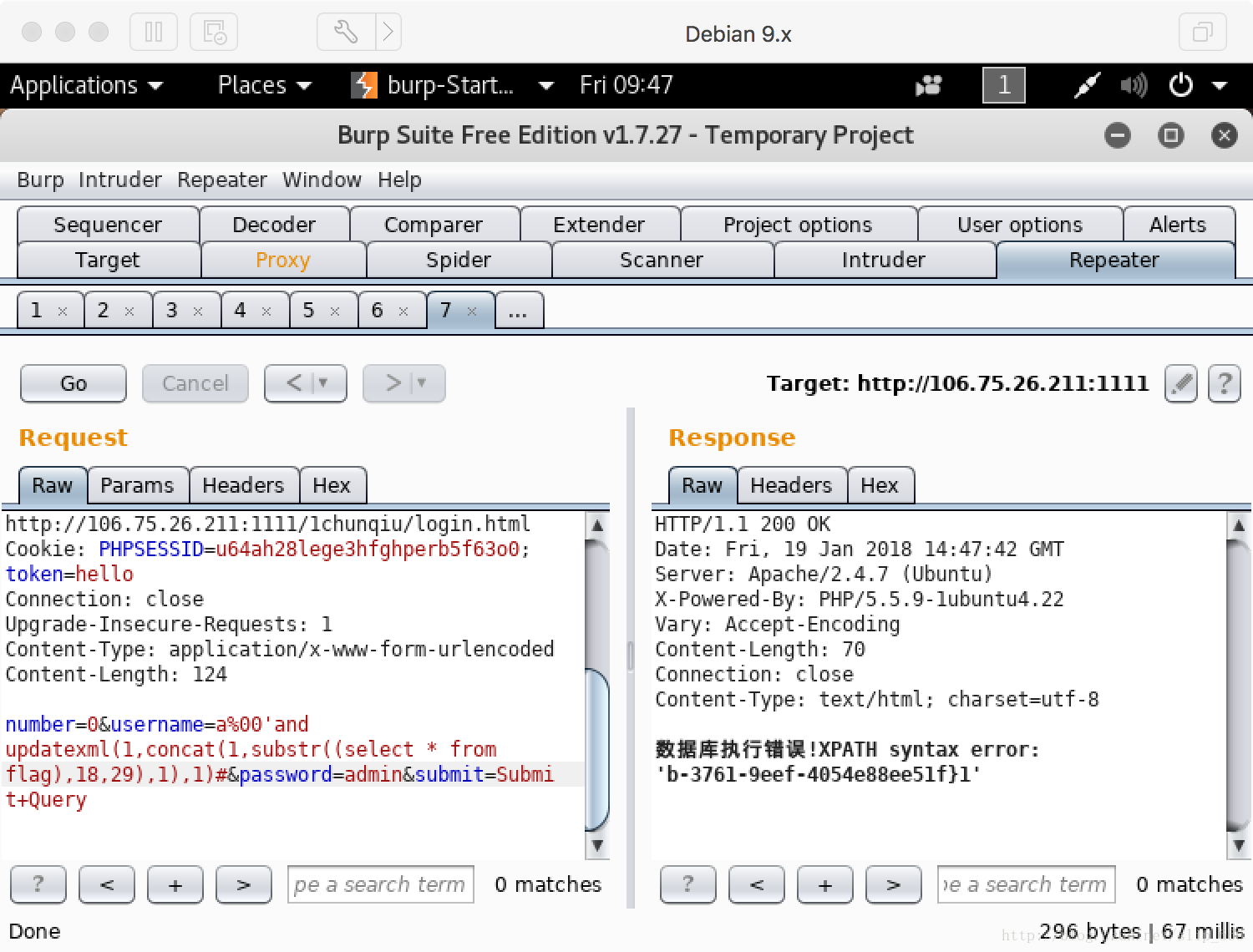Click the response scrollbar down arrow
1253x952 pixels.
(1239, 845)
